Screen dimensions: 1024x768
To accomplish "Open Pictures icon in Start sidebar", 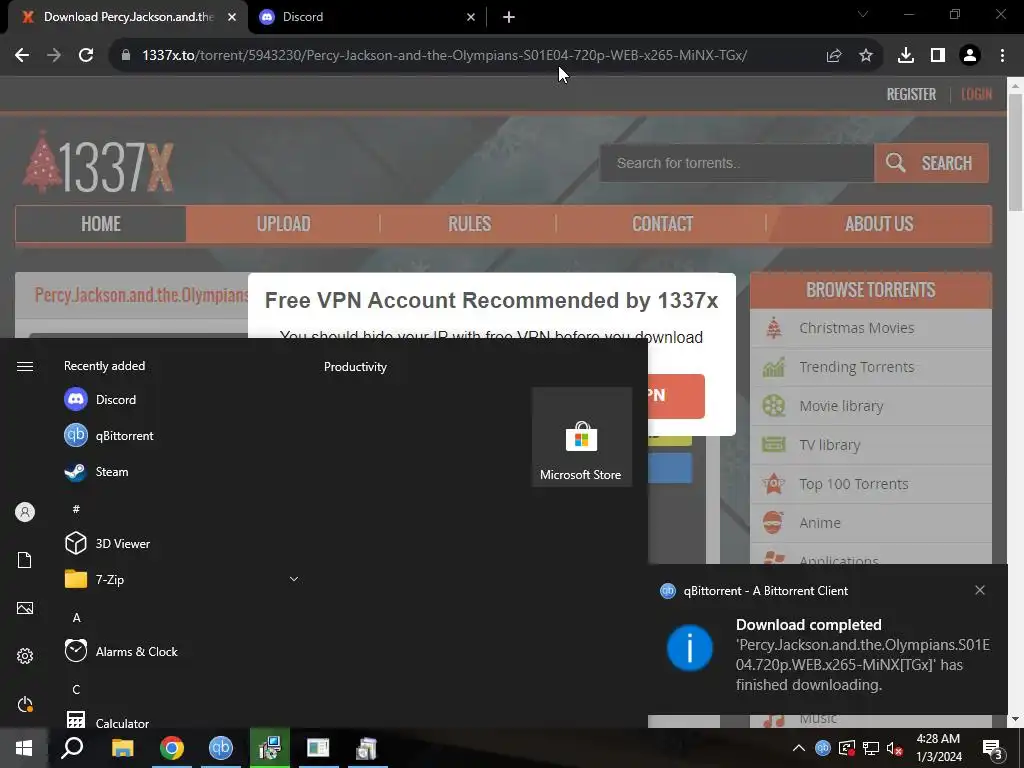I will (x=25, y=609).
